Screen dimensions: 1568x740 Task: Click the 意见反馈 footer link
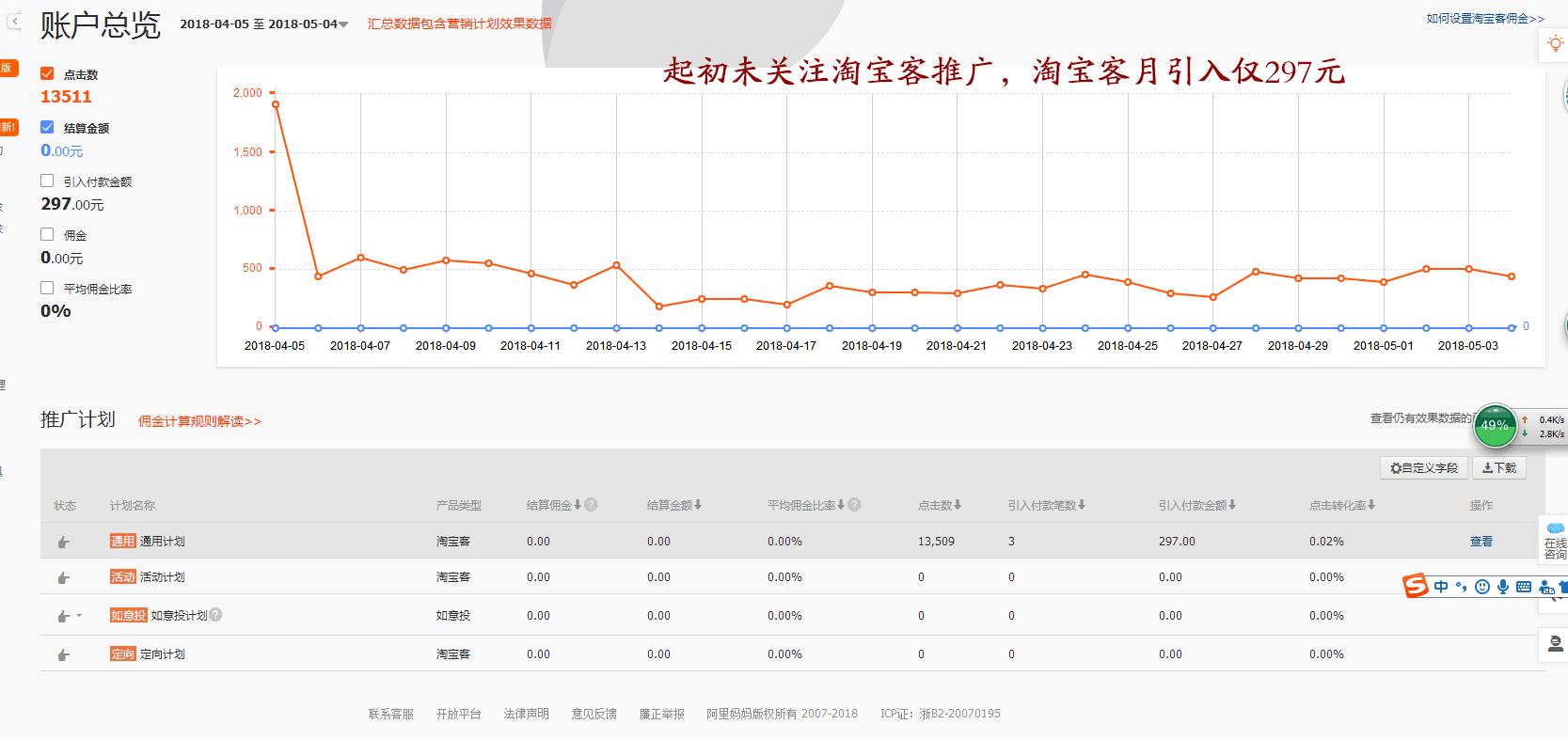(x=594, y=714)
